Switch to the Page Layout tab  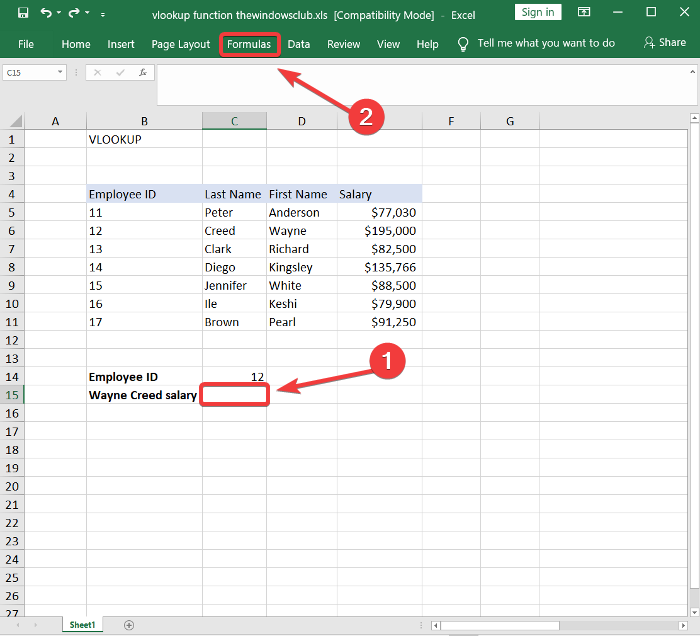click(x=180, y=44)
